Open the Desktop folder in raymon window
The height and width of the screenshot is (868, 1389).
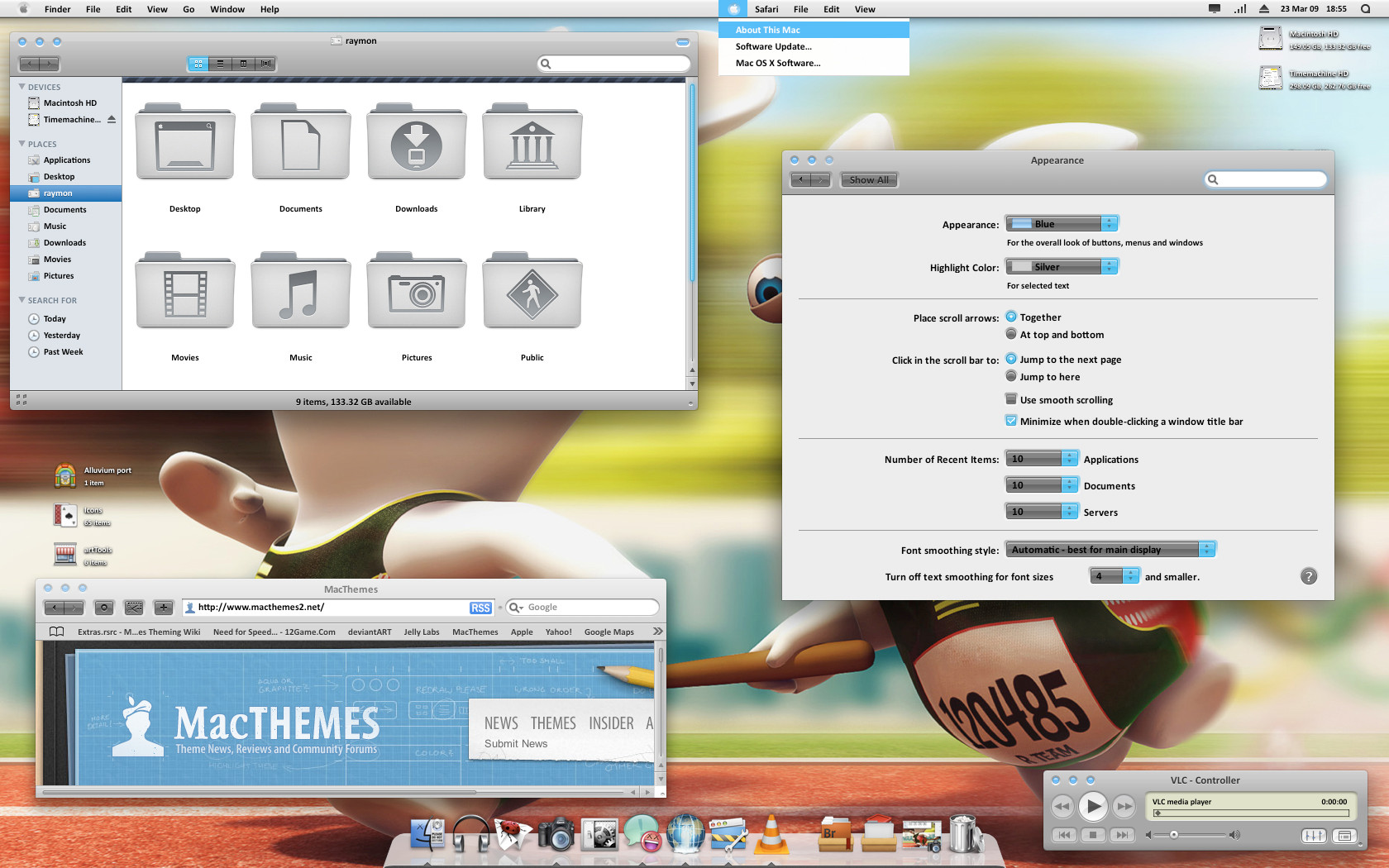185,142
